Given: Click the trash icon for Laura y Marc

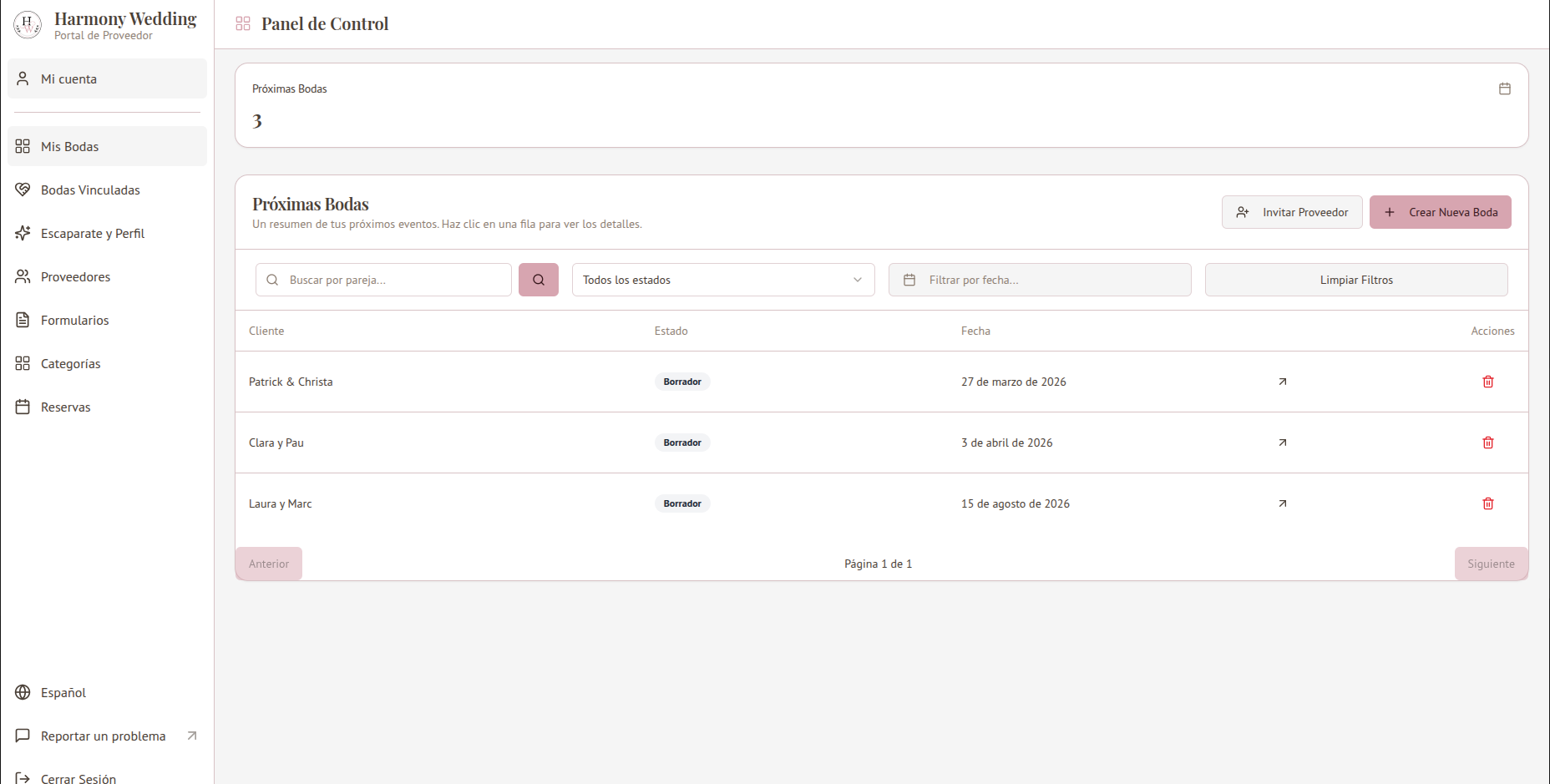Looking at the screenshot, I should click(x=1488, y=503).
